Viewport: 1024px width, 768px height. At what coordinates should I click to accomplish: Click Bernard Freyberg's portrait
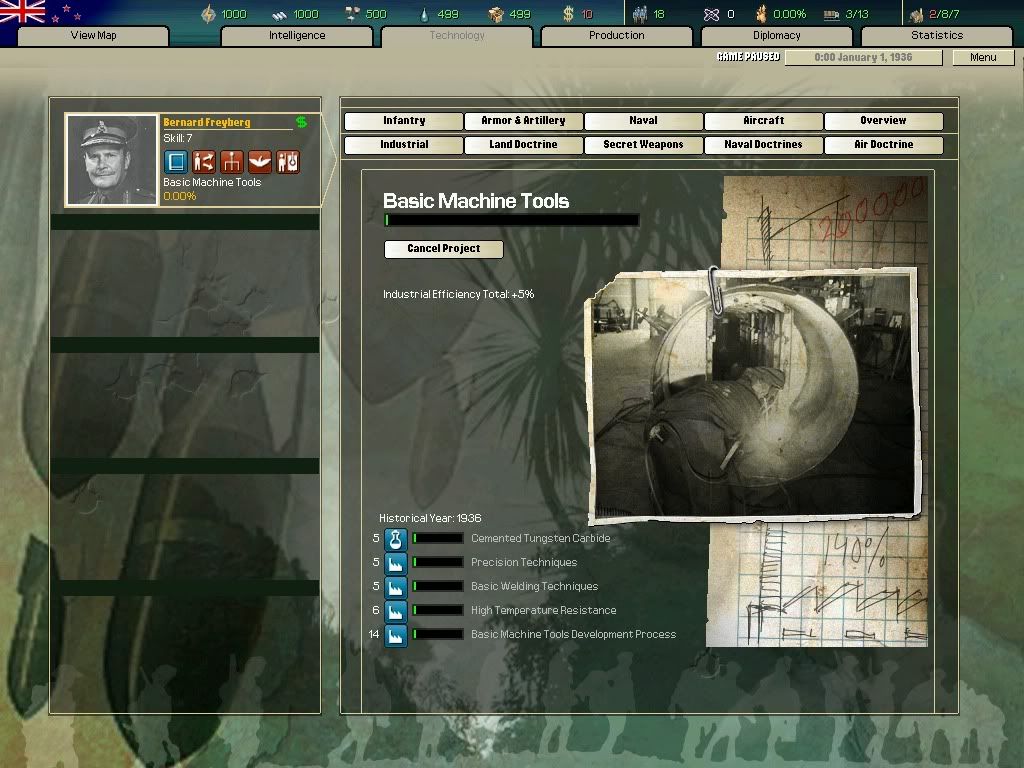112,160
